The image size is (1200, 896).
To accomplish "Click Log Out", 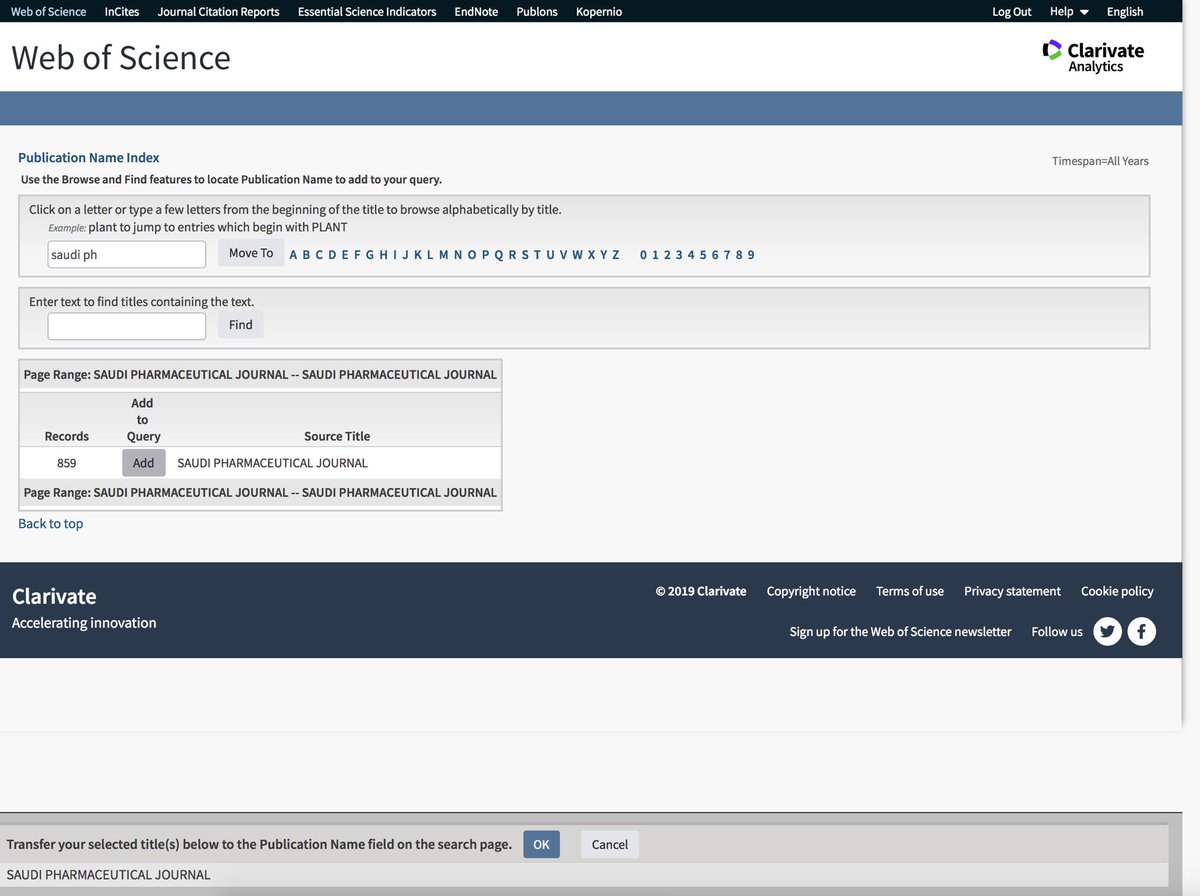I will click(x=1012, y=12).
